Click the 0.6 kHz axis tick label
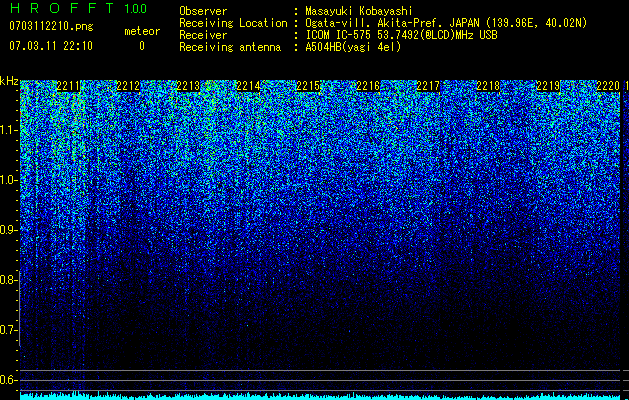 (x=8, y=380)
